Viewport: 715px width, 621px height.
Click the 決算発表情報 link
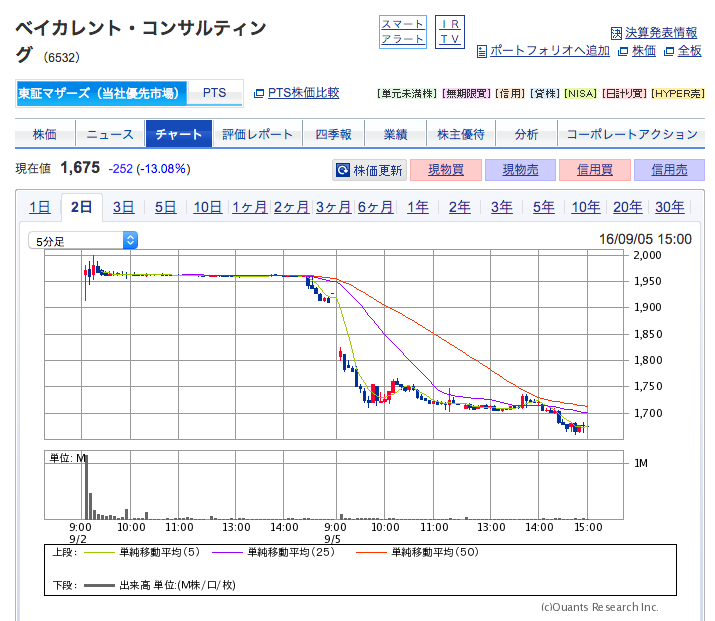tap(661, 33)
